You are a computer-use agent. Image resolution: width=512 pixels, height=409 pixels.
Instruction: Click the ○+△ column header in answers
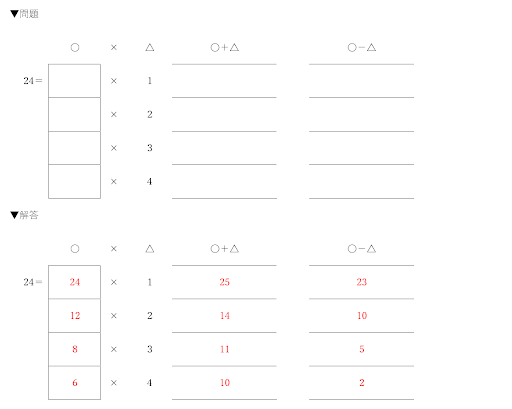225,249
